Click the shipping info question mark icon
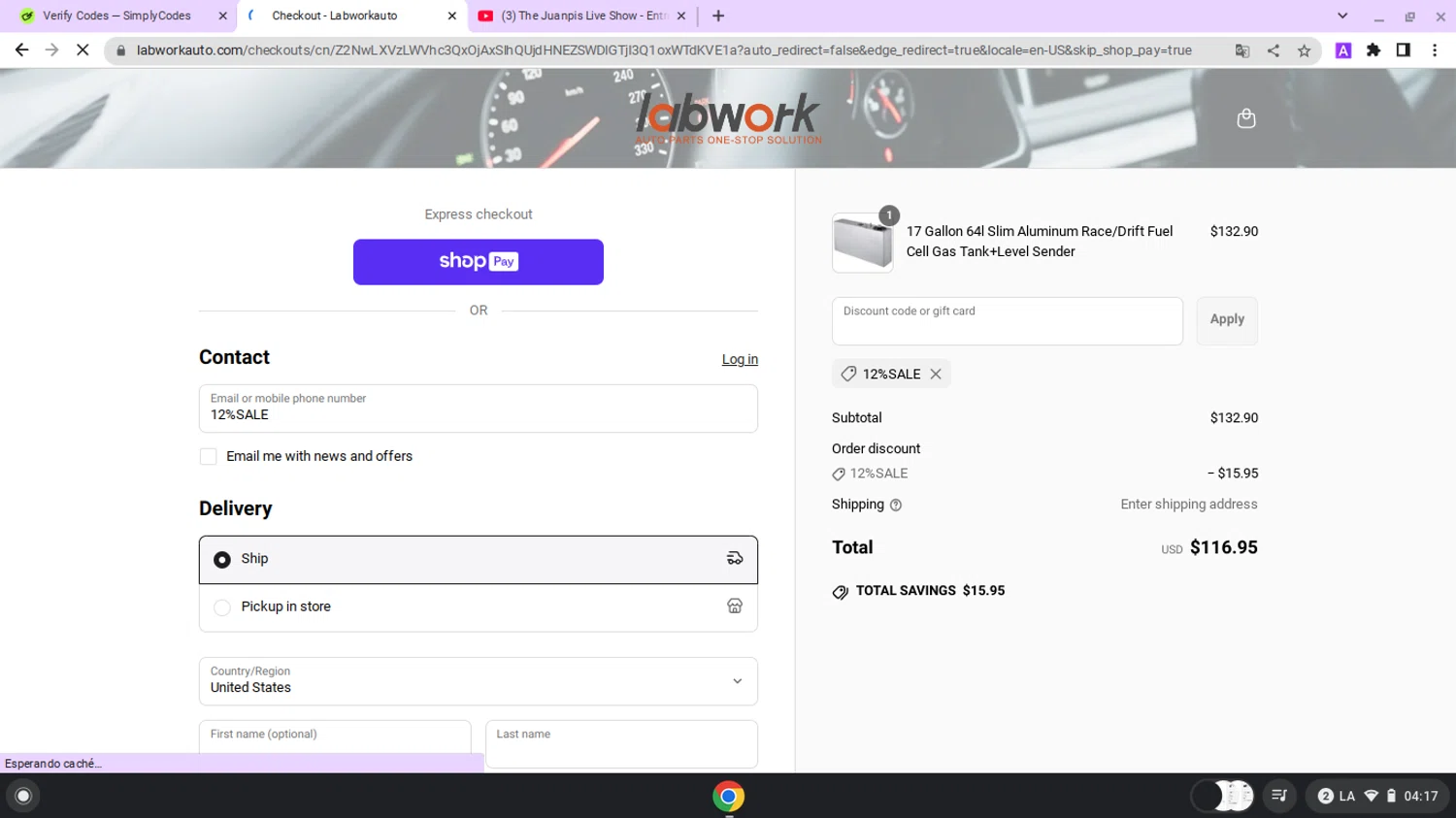The height and width of the screenshot is (818, 1456). click(x=896, y=505)
